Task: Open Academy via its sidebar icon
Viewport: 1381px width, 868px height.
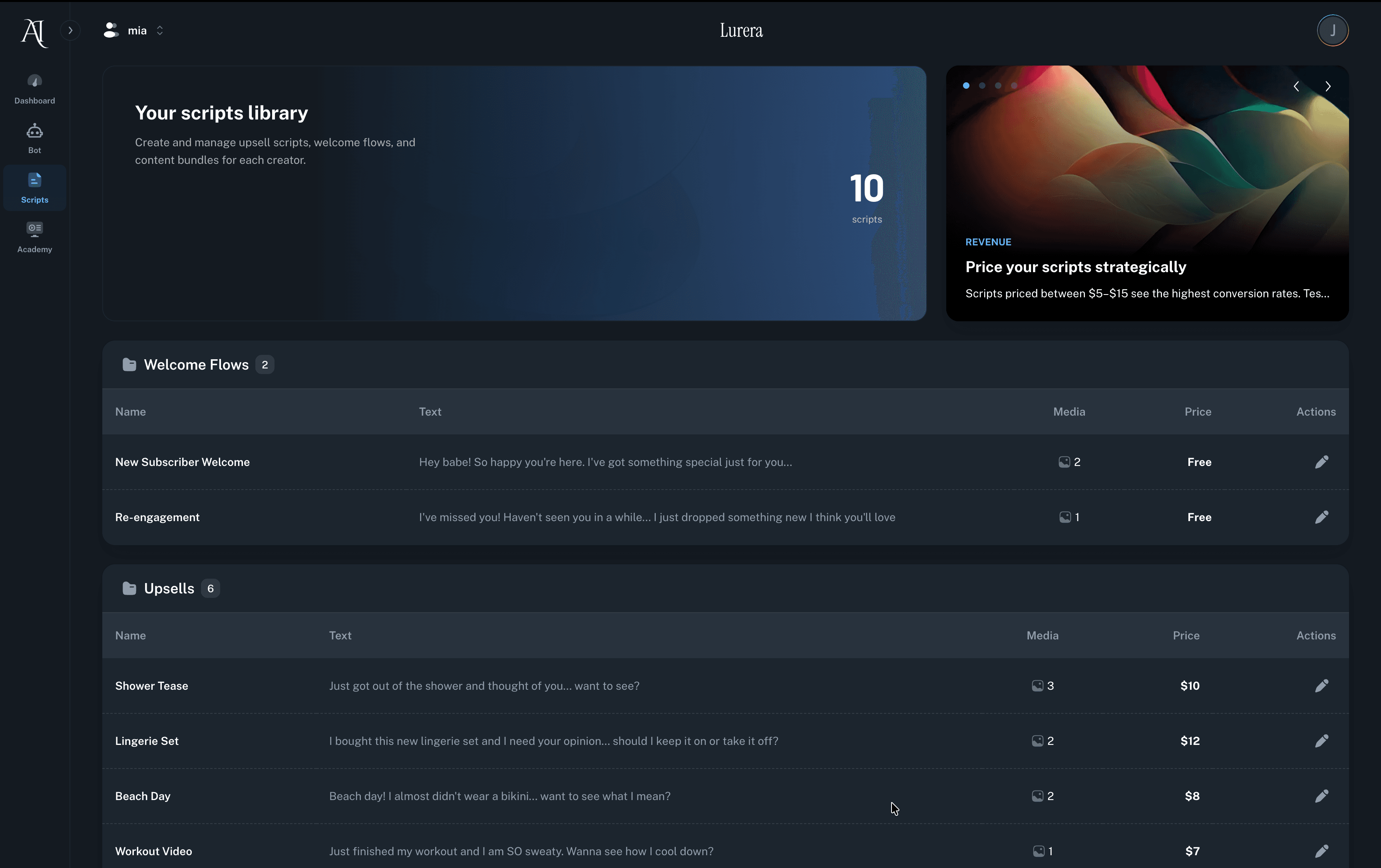Action: pos(34,235)
